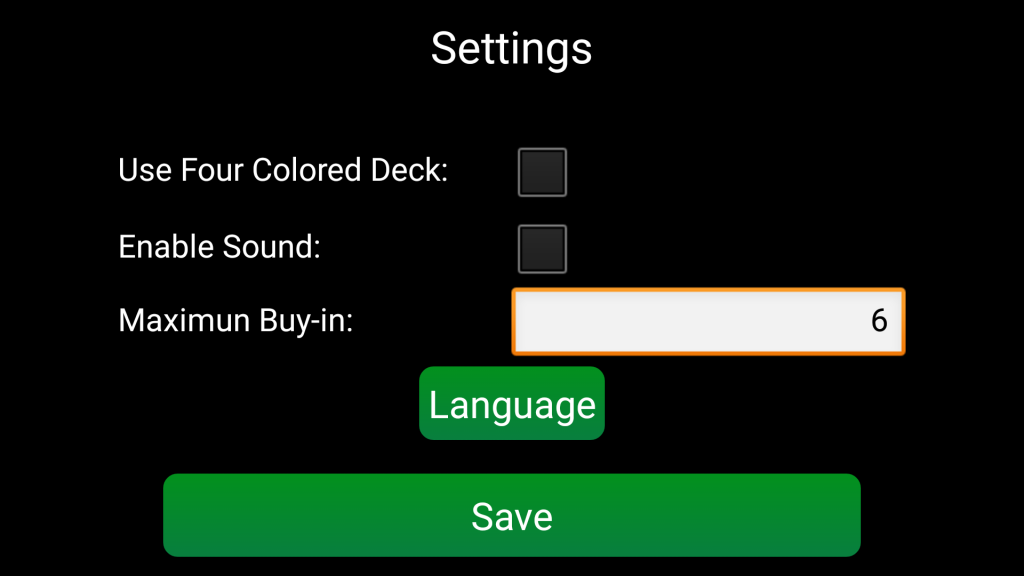
Task: Save the current settings
Action: [511, 516]
